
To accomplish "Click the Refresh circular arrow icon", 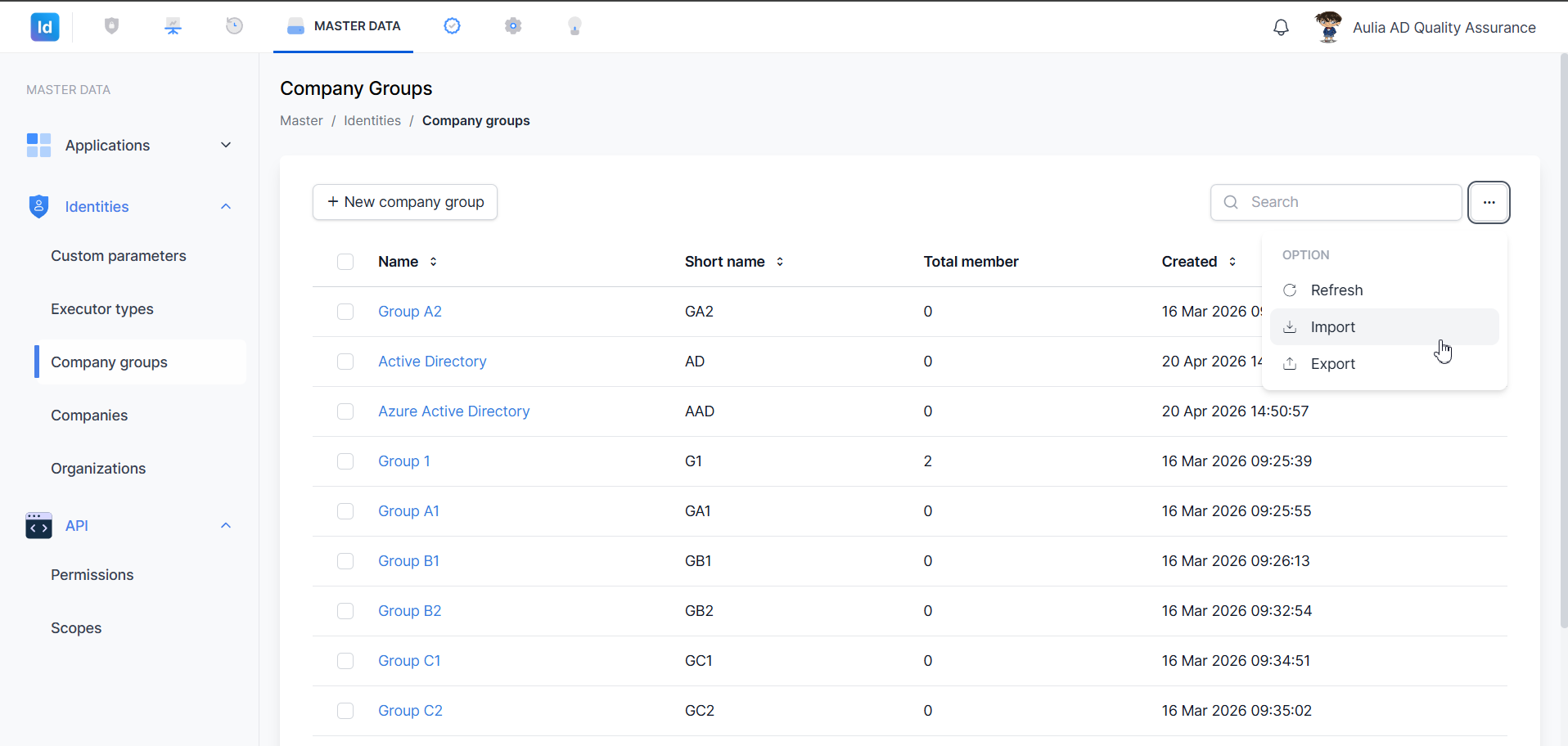I will click(1290, 290).
